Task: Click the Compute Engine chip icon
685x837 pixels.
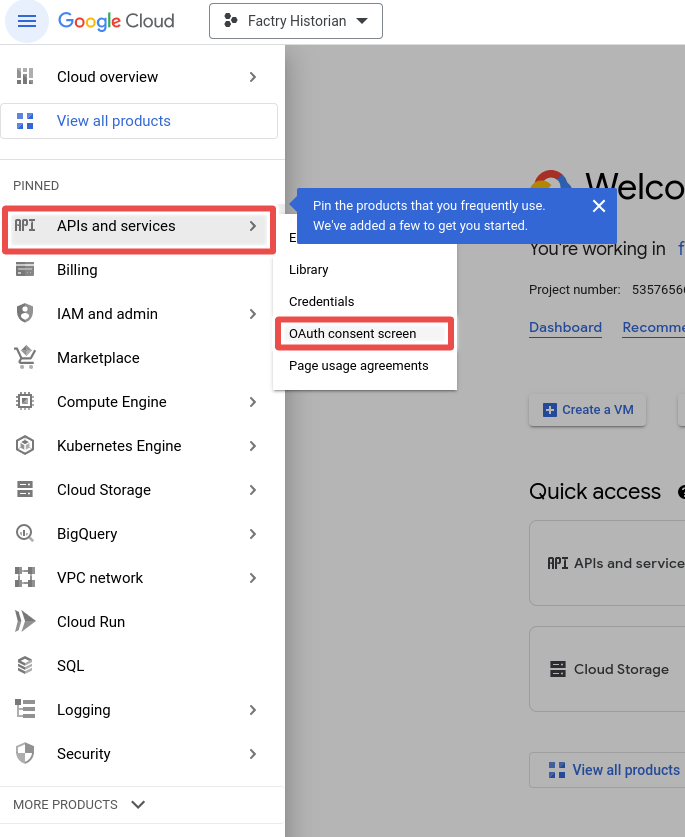Action: click(x=25, y=401)
